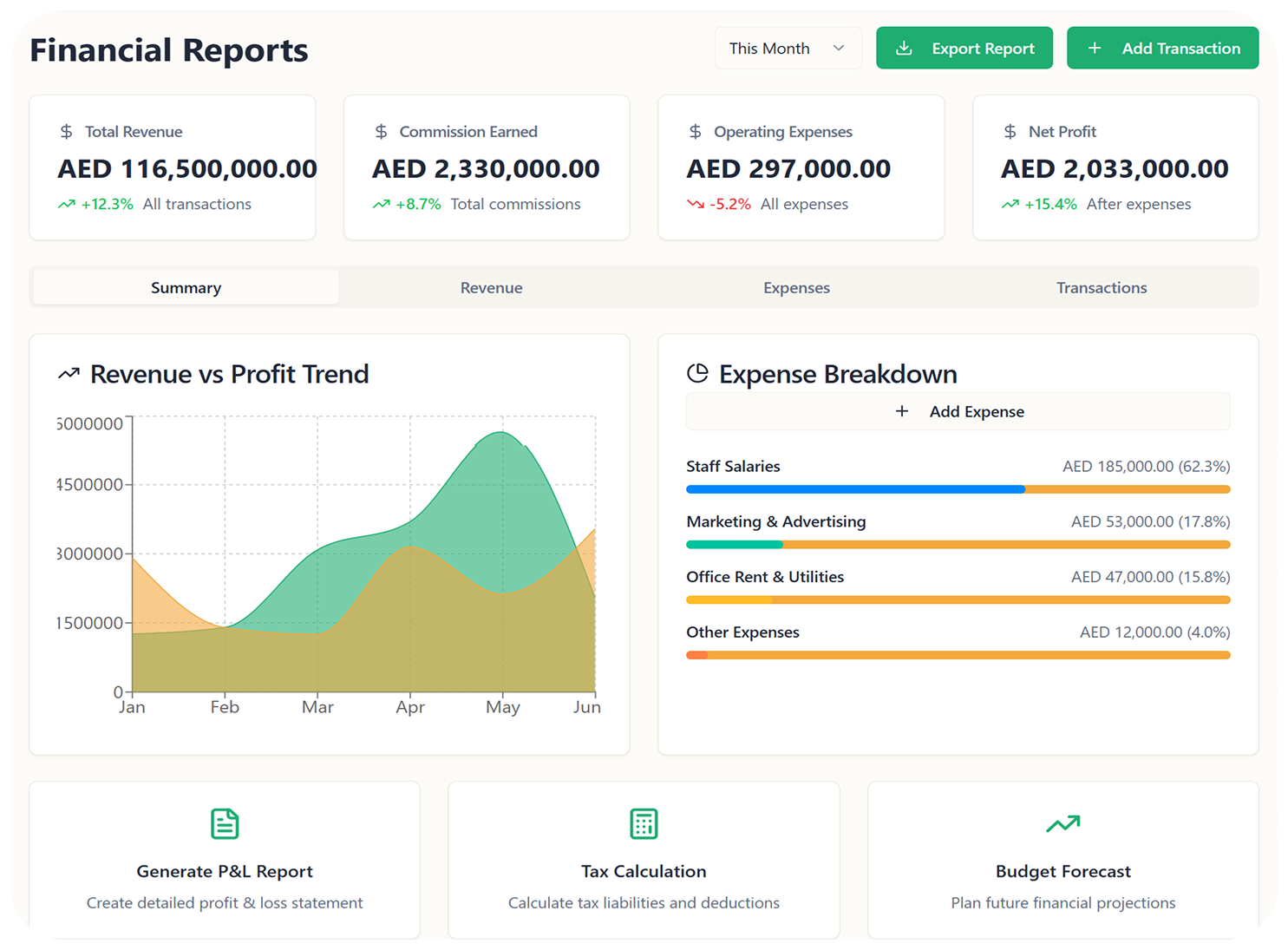
Task: Switch to the Revenue tab
Action: pyautogui.click(x=491, y=287)
